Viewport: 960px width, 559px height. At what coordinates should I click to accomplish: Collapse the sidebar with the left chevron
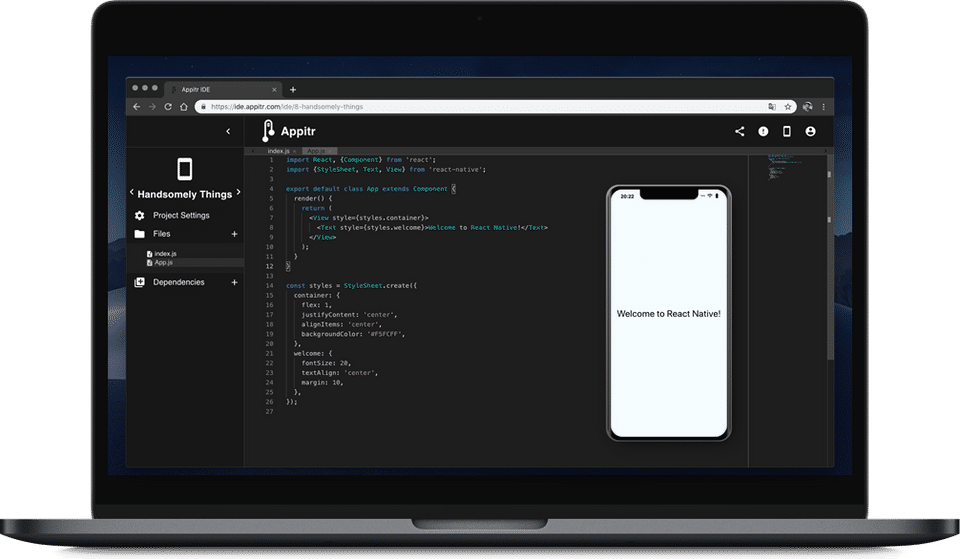(228, 131)
